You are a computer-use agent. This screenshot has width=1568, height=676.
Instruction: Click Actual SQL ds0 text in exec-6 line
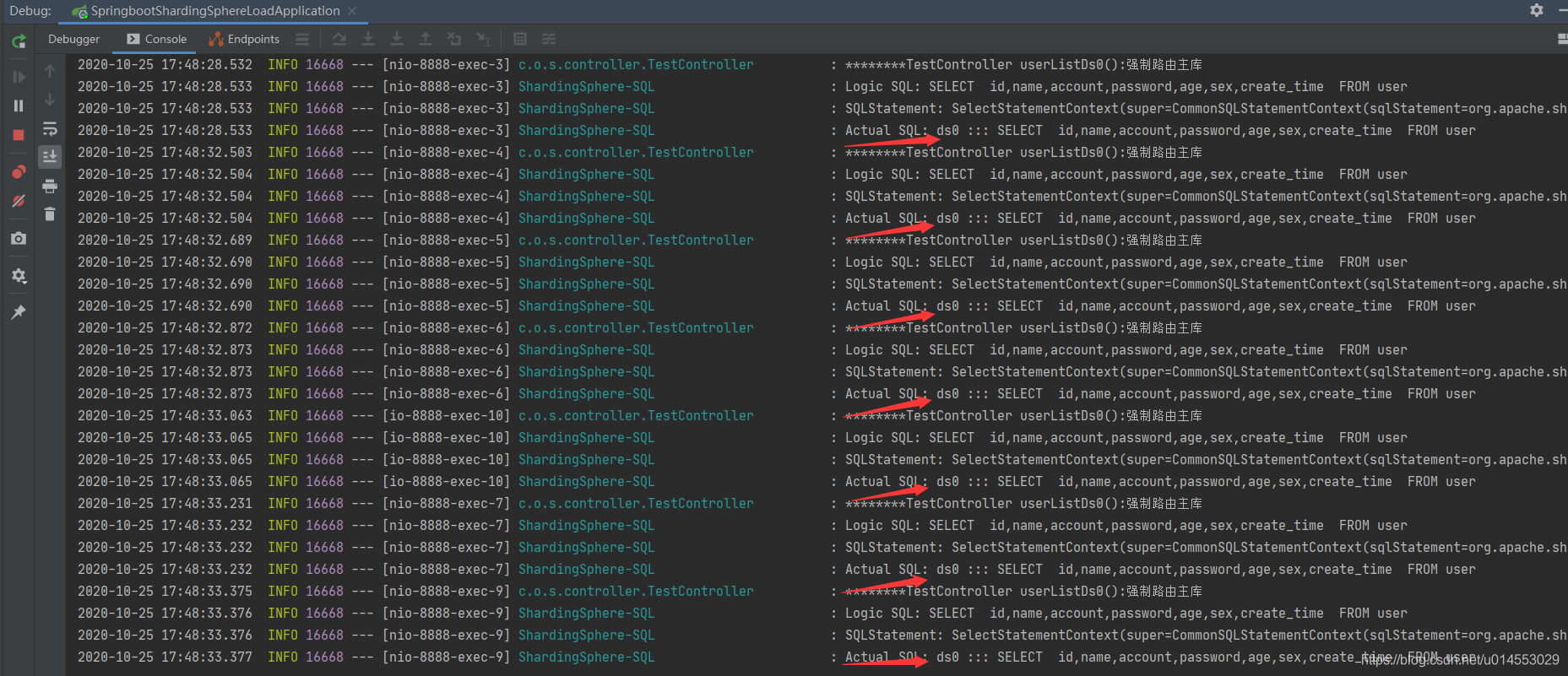pos(1160,393)
